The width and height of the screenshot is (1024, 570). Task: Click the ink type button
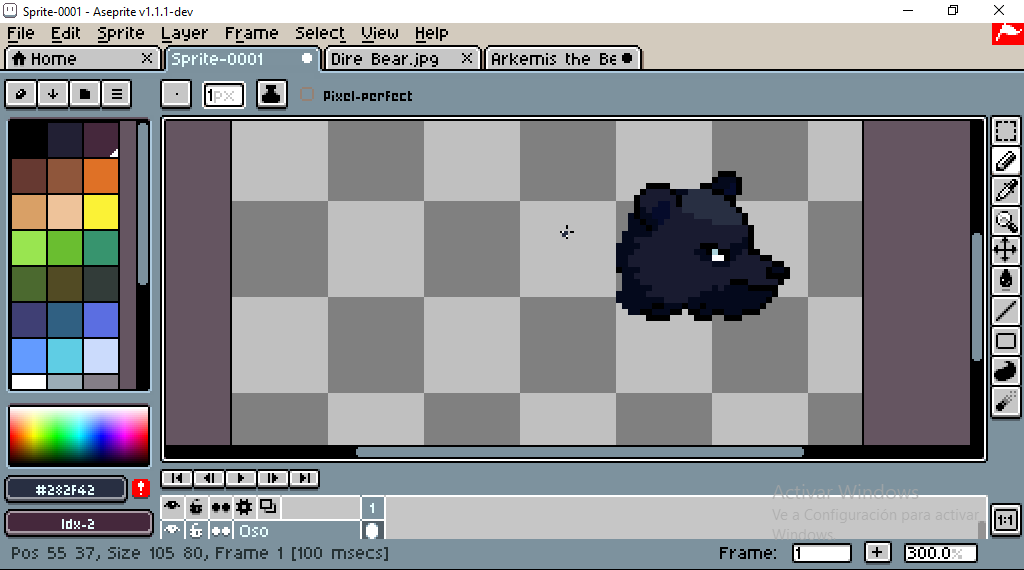pyautogui.click(x=270, y=95)
